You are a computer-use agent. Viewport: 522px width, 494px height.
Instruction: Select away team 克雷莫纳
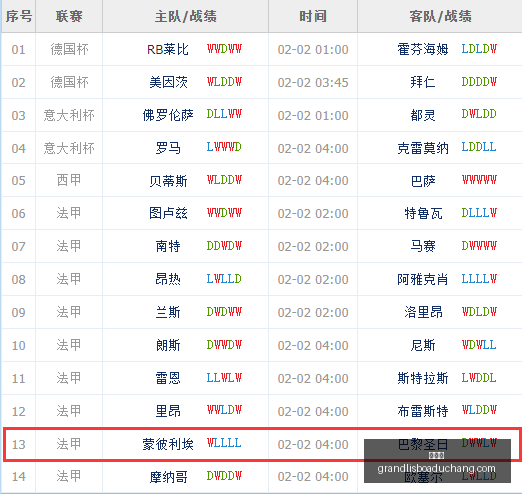coord(423,148)
